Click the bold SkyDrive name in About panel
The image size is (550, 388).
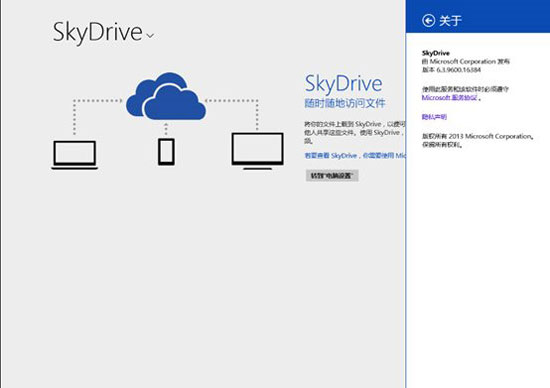(x=436, y=53)
